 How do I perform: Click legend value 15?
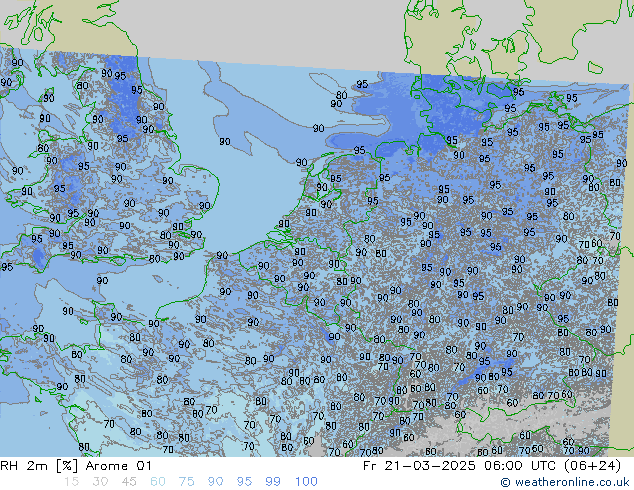pyautogui.click(x=71, y=482)
